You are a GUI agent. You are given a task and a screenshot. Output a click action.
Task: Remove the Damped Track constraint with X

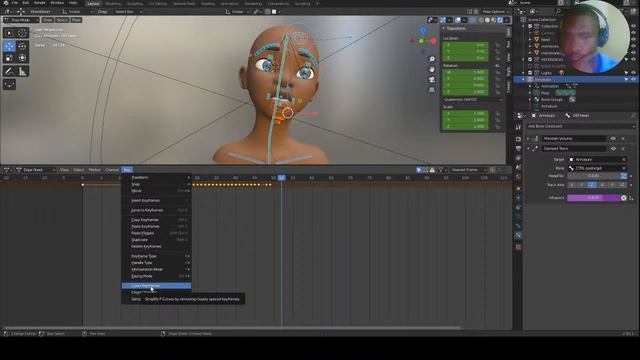623,149
